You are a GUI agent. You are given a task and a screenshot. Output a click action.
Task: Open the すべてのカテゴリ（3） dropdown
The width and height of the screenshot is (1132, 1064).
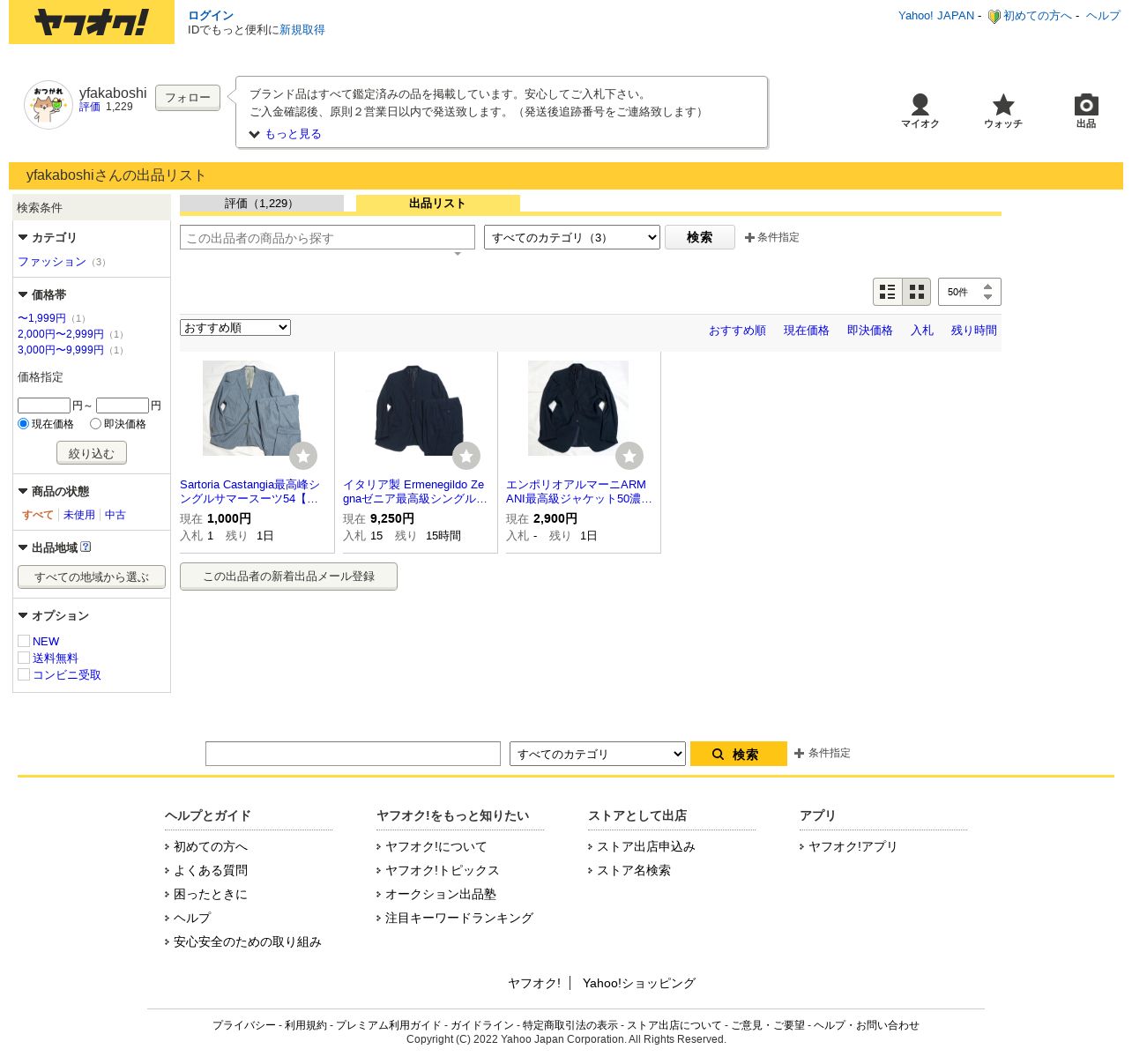[572, 237]
